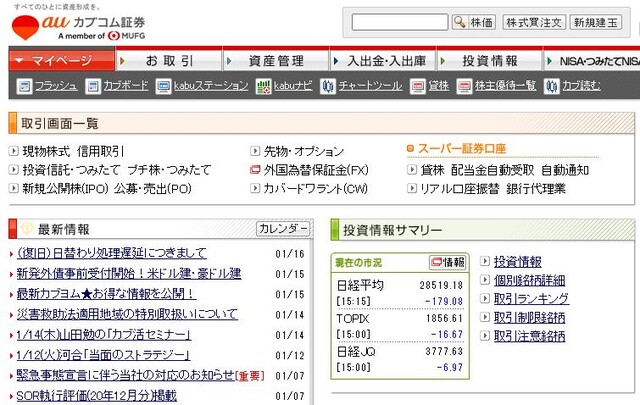Open the 資産管理 tab
Screen dimensions: 640x405
click(276, 61)
